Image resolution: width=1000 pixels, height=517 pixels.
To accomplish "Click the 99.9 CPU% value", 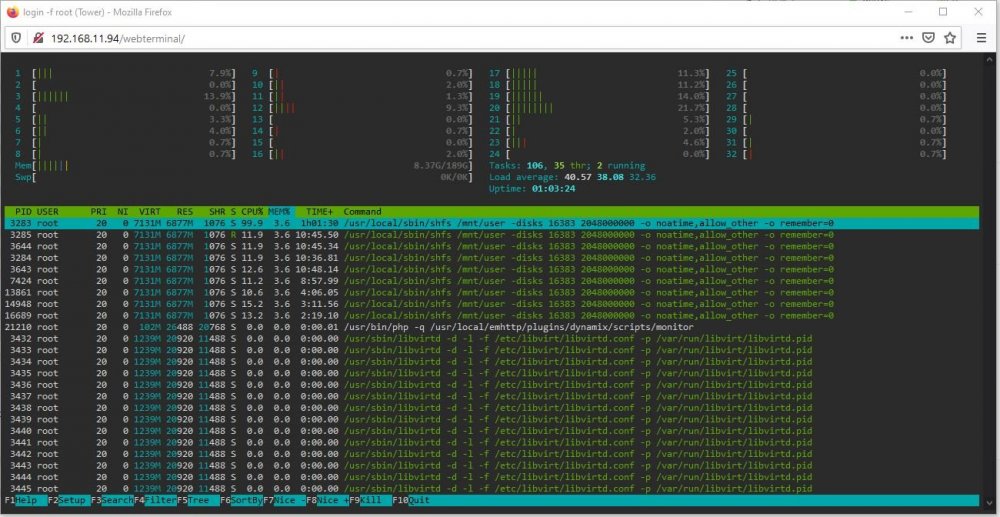I will pyautogui.click(x=253, y=223).
